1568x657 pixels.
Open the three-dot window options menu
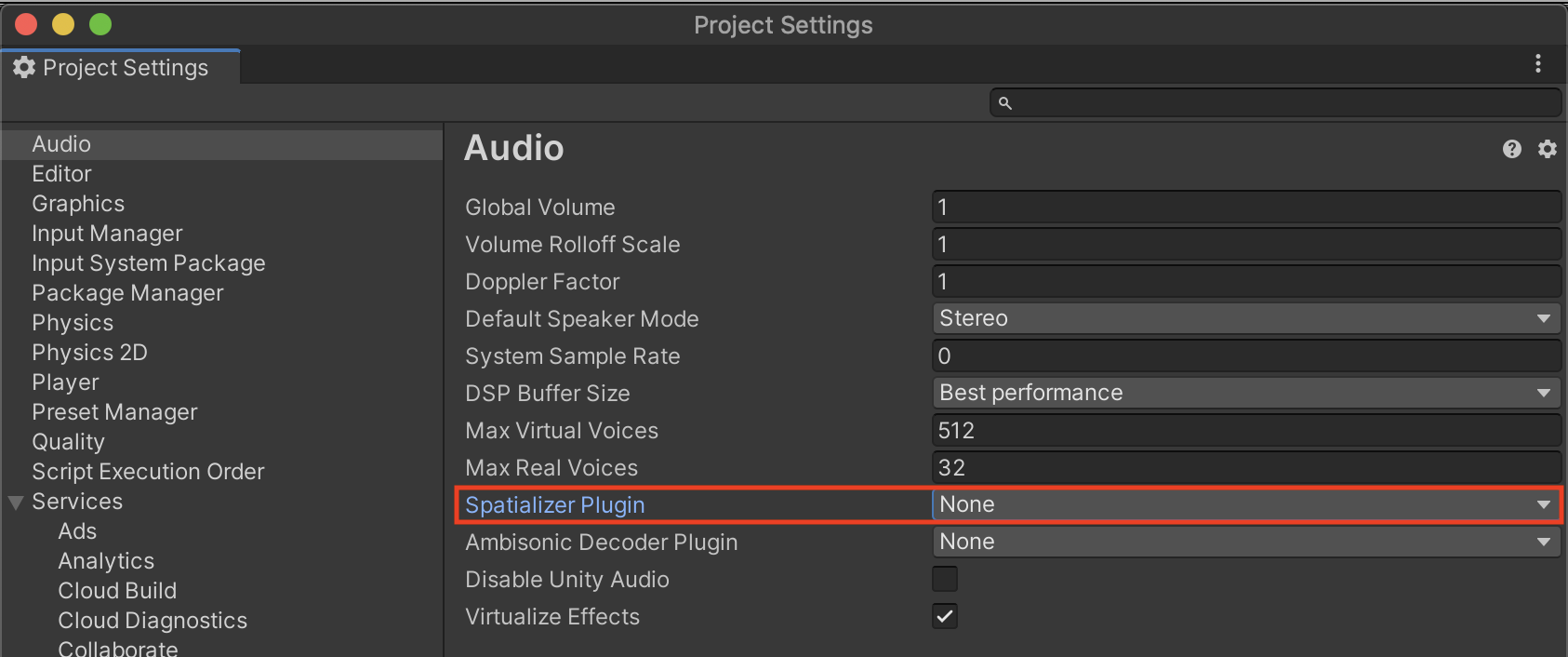1538,63
